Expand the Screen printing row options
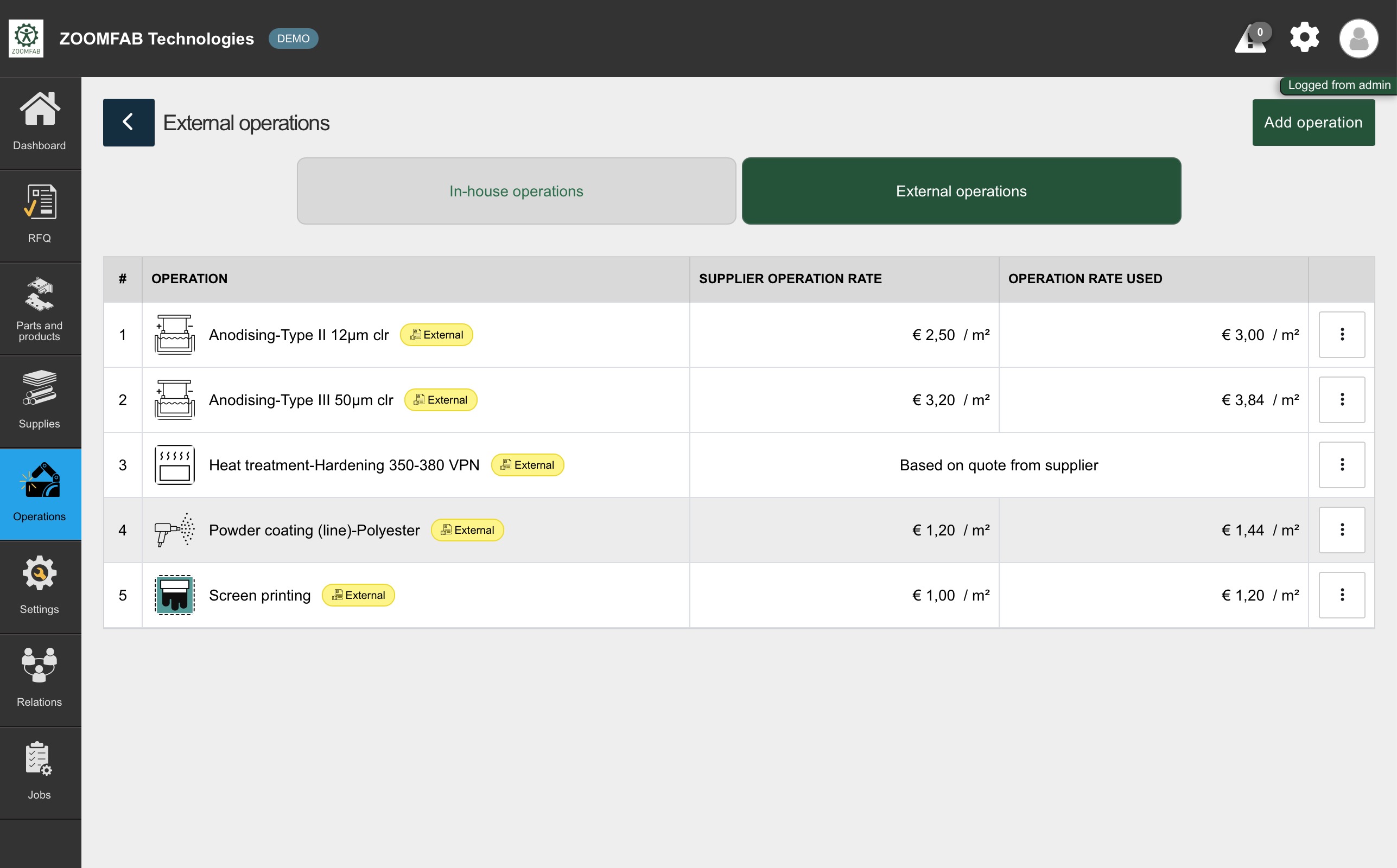Viewport: 1397px width, 868px height. click(1341, 595)
